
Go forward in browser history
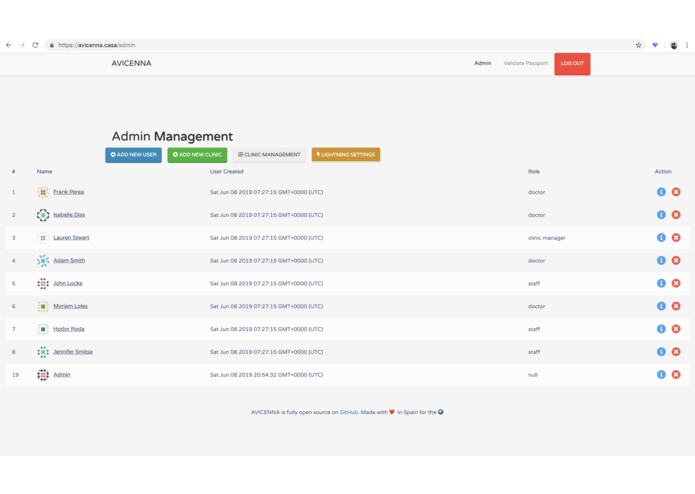pyautogui.click(x=22, y=45)
